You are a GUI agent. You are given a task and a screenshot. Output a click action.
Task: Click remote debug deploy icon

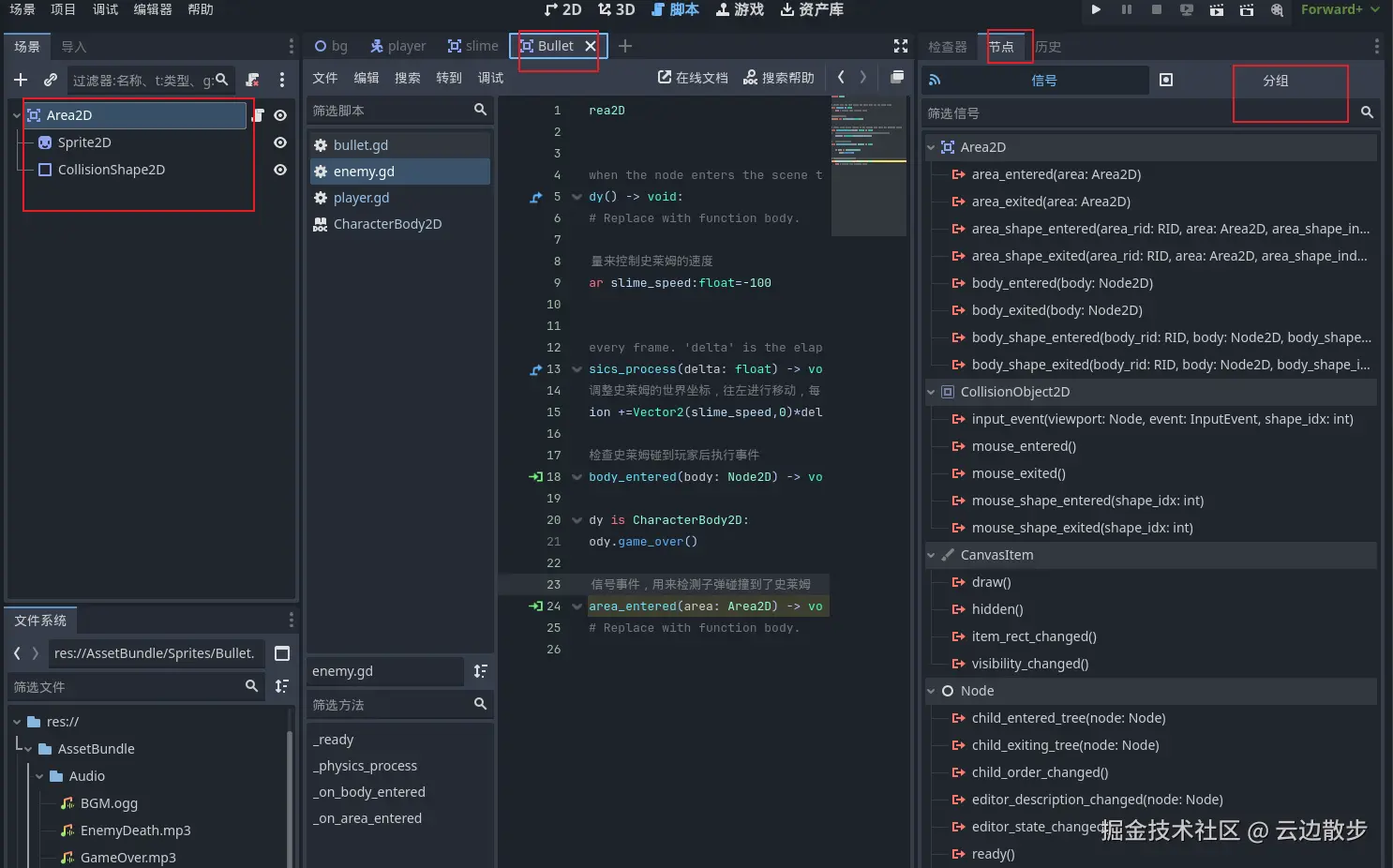(x=1187, y=9)
